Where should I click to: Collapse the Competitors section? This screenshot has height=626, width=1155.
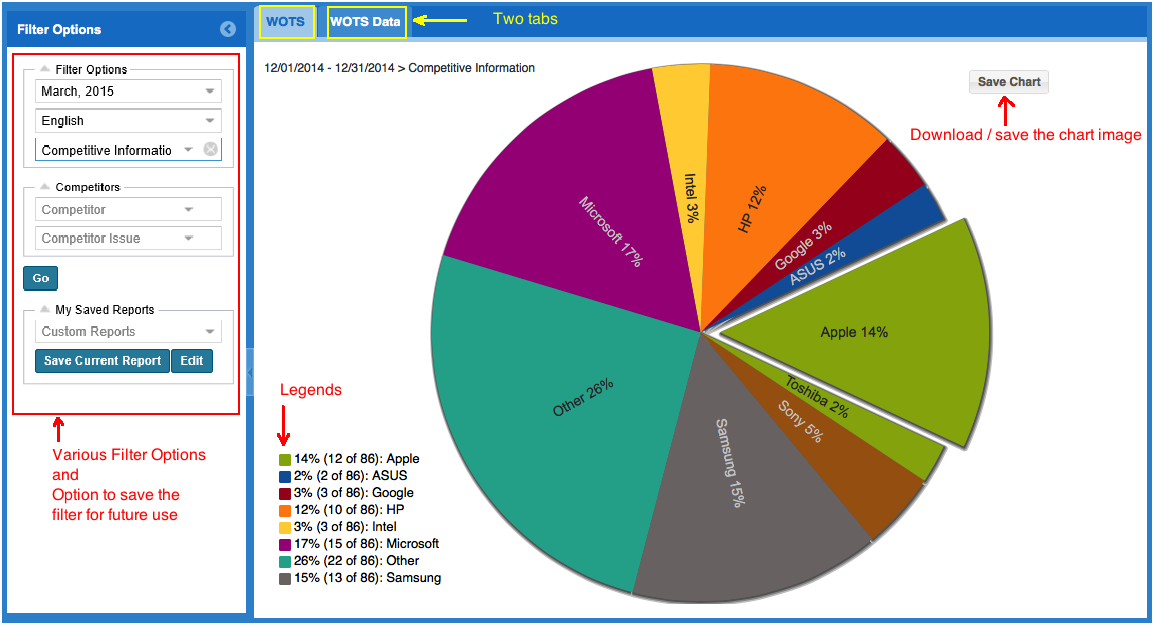[45, 187]
